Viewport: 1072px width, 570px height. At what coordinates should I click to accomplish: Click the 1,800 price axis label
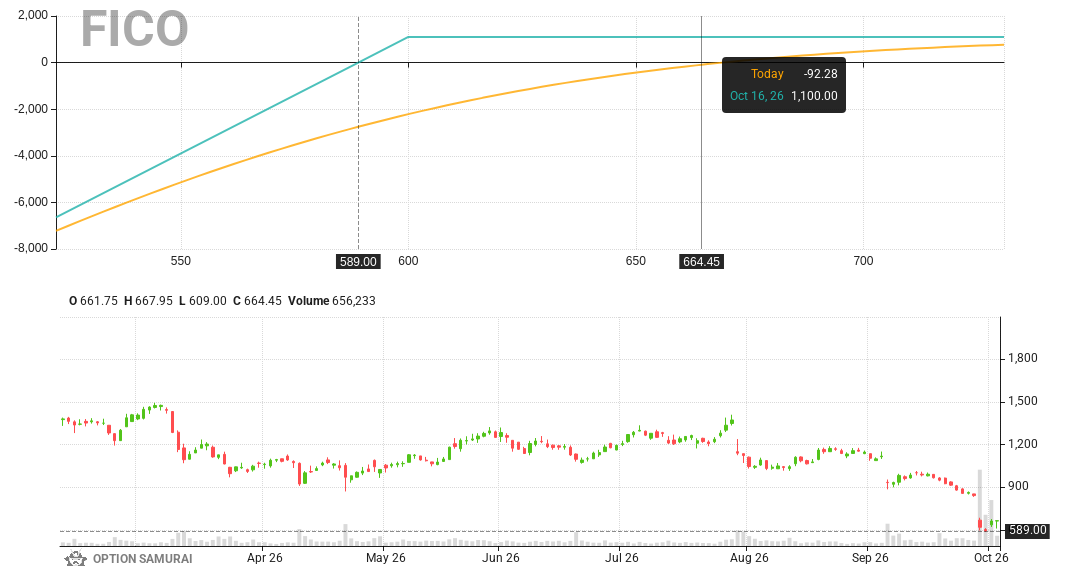coord(1023,358)
